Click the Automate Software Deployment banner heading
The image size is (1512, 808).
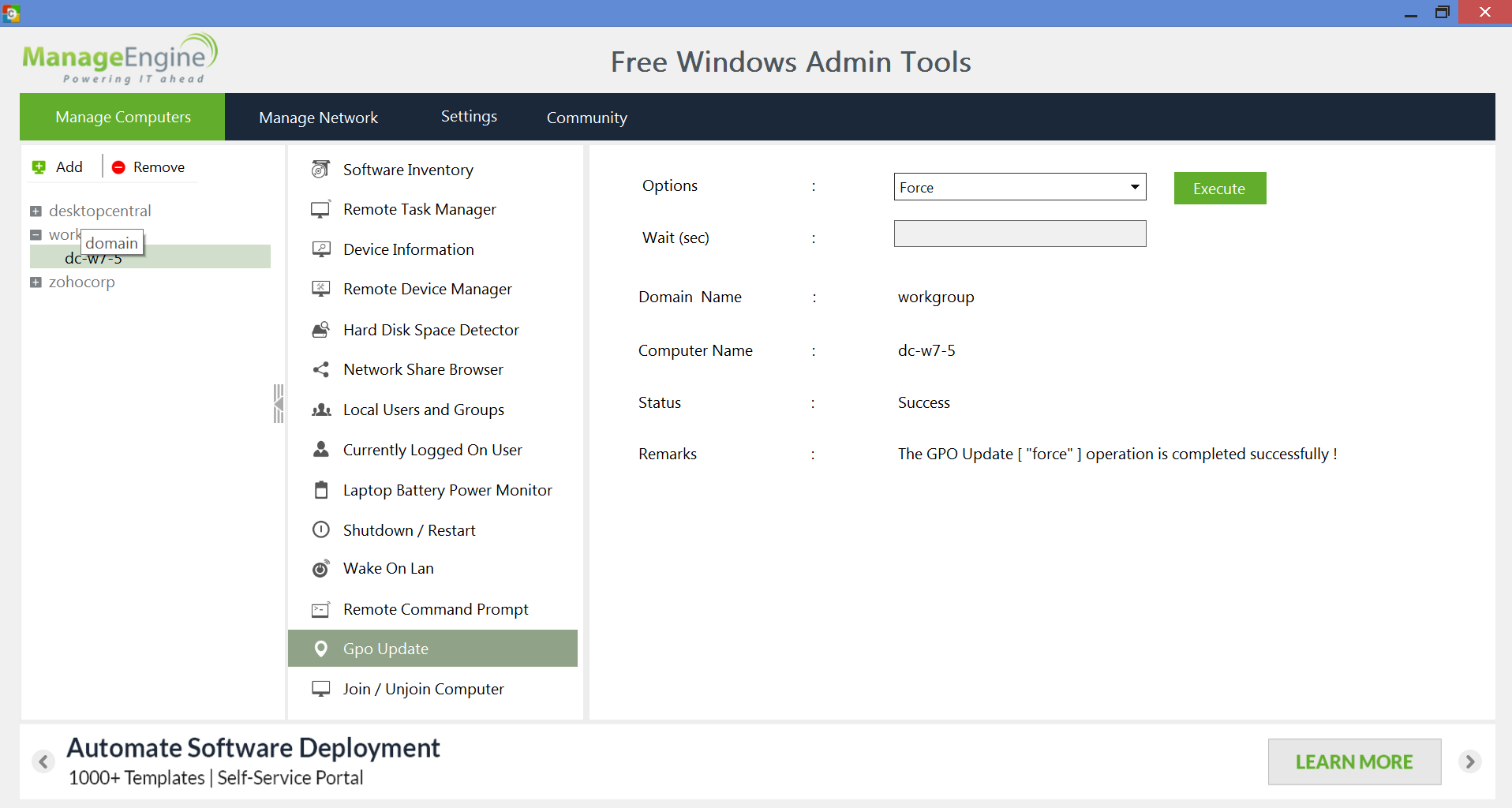253,748
